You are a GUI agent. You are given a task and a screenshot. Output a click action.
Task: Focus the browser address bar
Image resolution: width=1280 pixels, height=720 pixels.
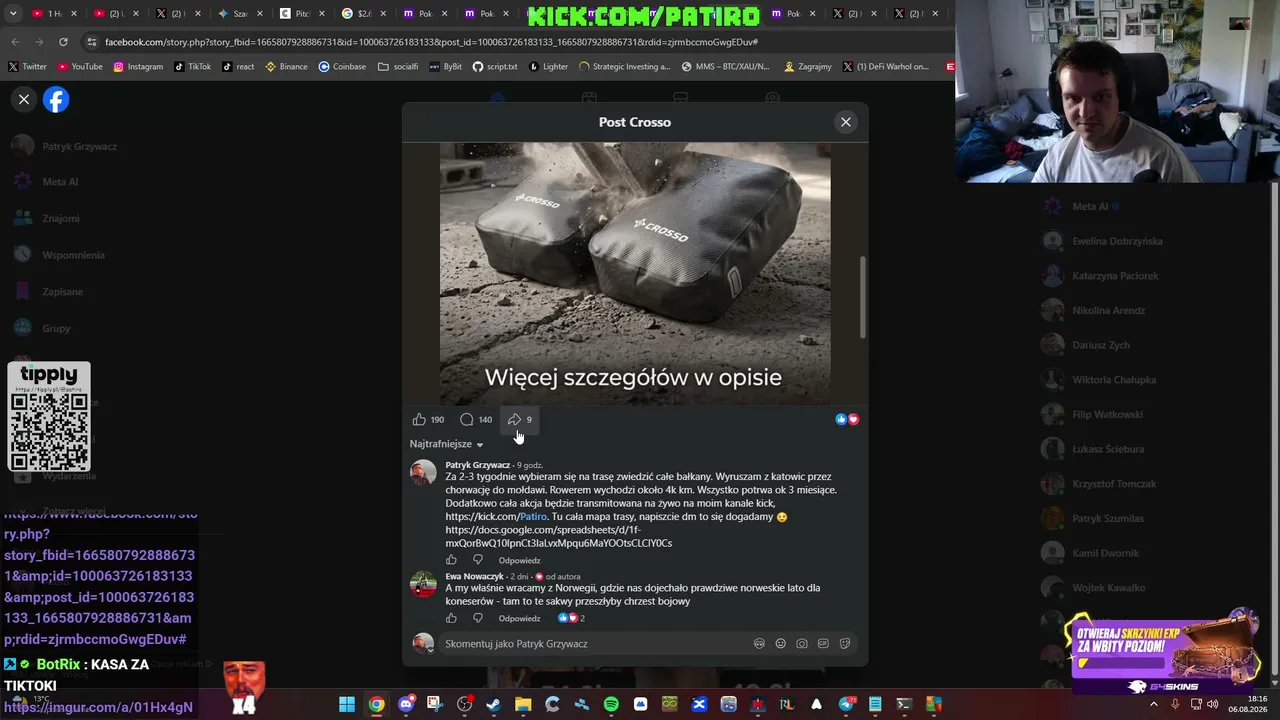click(x=520, y=42)
